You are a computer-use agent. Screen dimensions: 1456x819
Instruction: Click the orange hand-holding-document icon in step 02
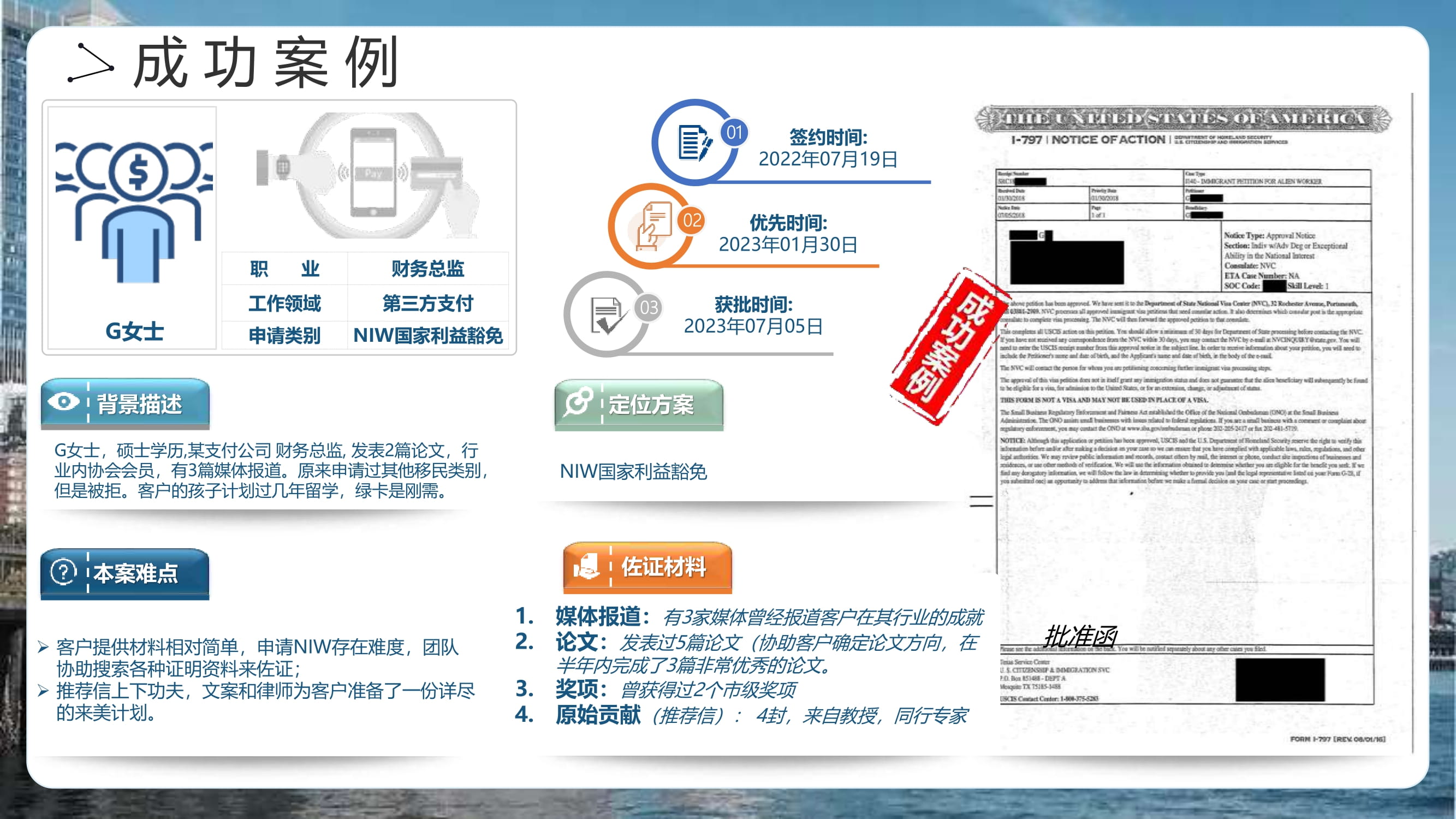[653, 226]
